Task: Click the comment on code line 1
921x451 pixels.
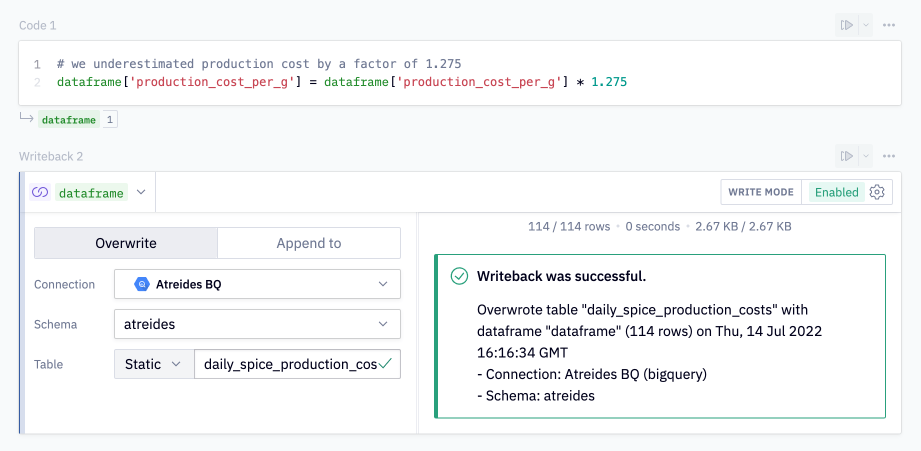Action: pos(259,63)
